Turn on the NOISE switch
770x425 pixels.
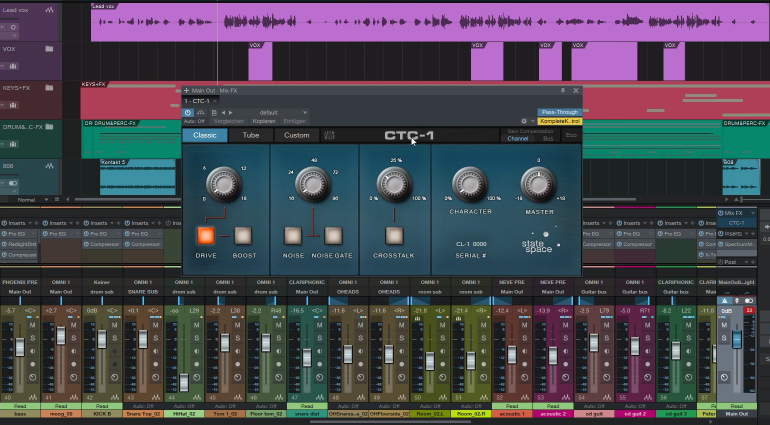(x=293, y=236)
